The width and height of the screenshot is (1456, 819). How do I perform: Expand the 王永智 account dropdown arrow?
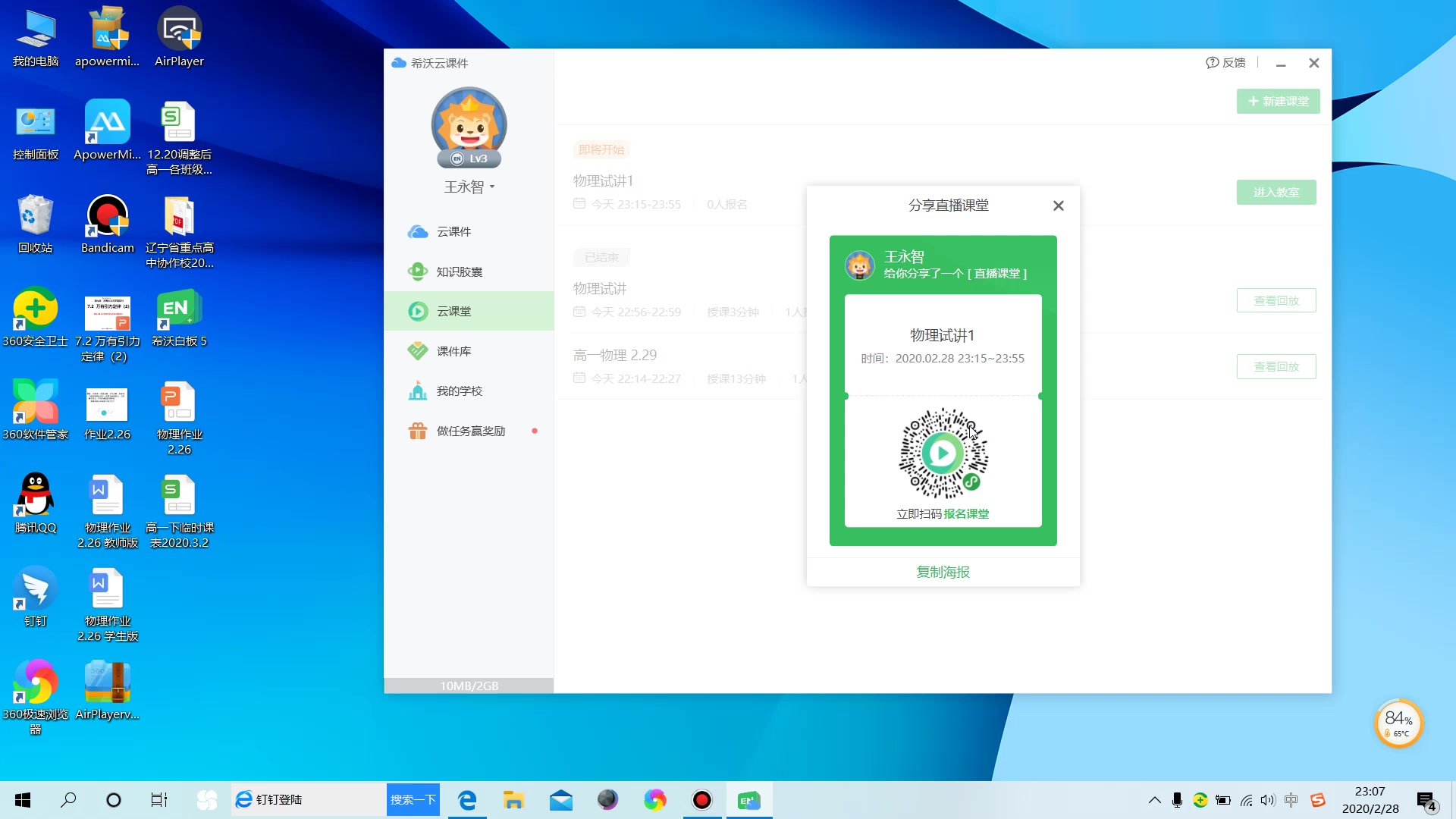[492, 187]
